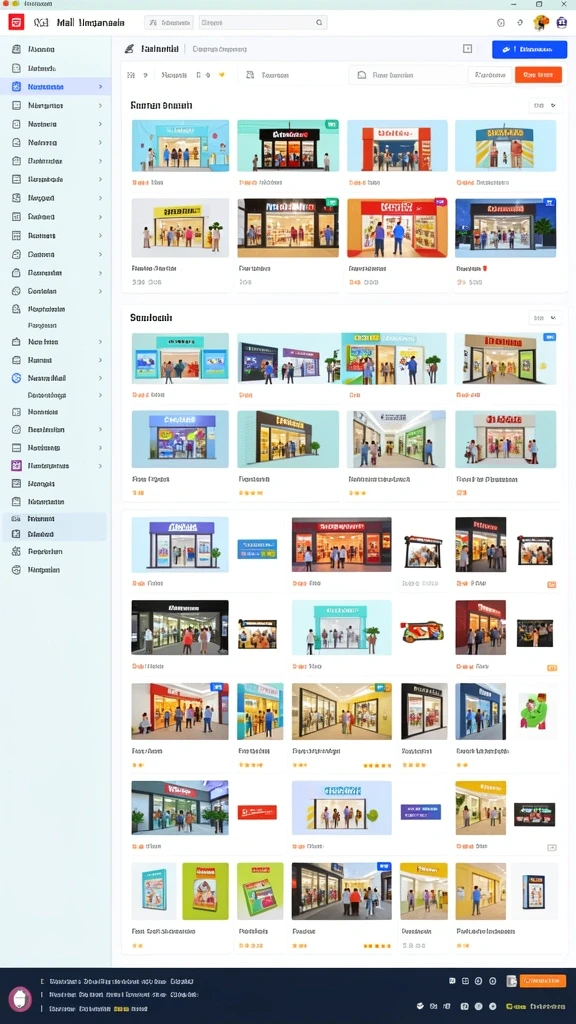576x1024 pixels.
Task: Click the yellow heart icon in filter bar
Action: [x=221, y=75]
